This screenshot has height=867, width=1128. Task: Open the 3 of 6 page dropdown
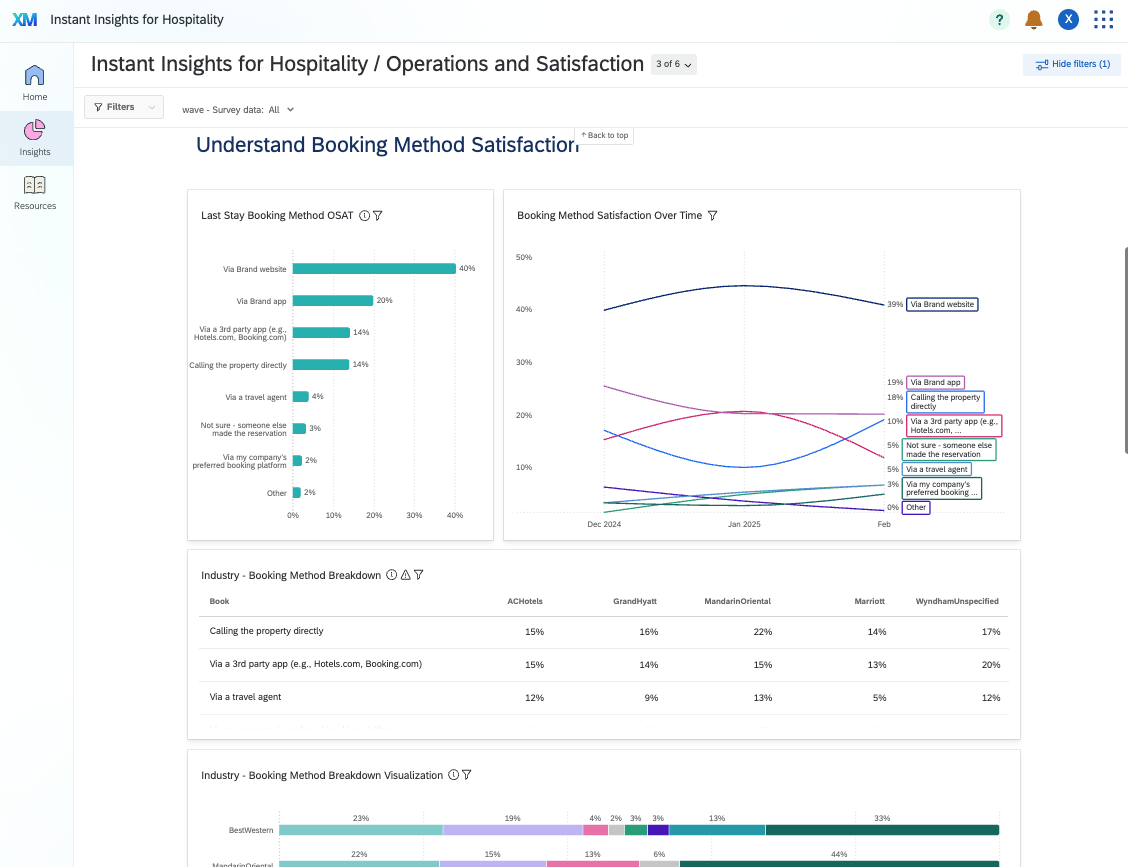[x=673, y=64]
